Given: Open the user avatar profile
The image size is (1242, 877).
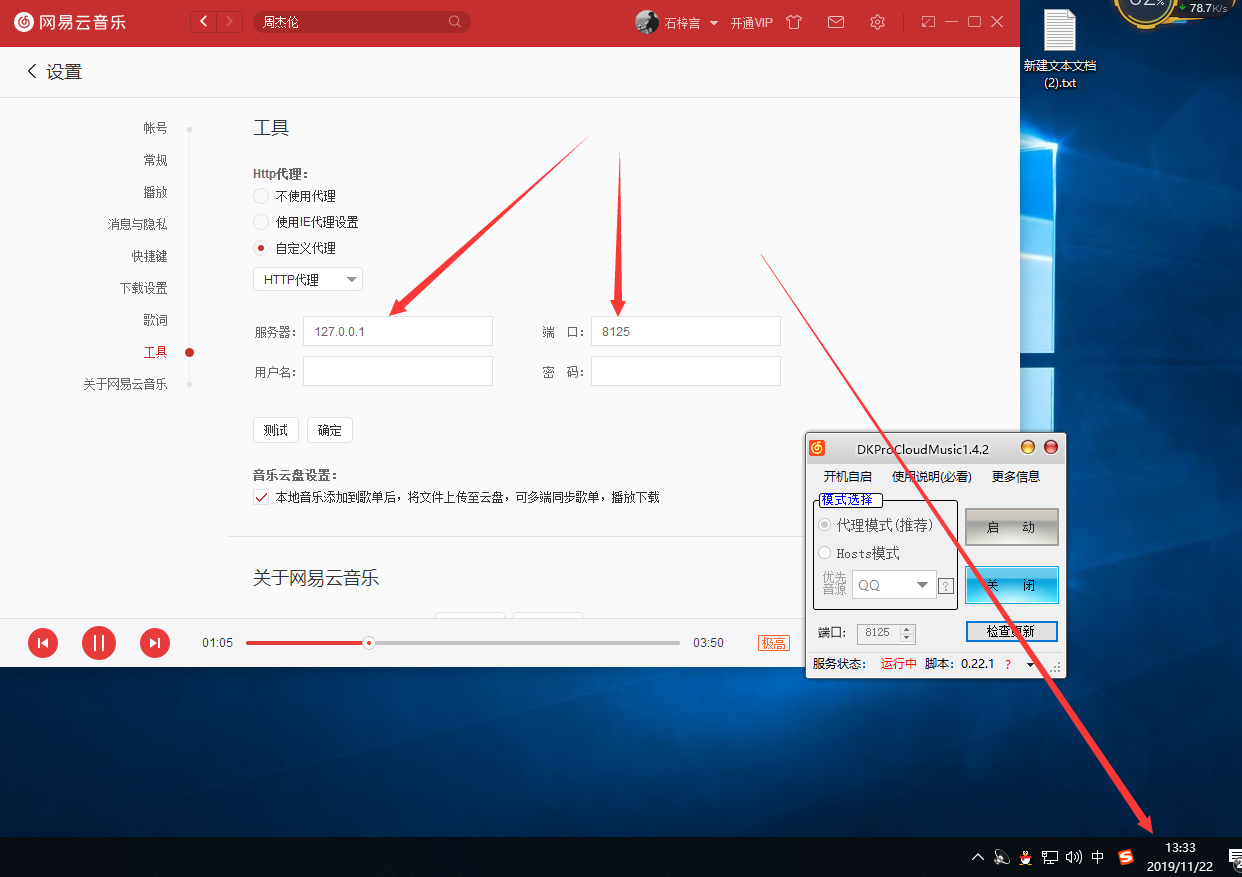Looking at the screenshot, I should point(647,22).
